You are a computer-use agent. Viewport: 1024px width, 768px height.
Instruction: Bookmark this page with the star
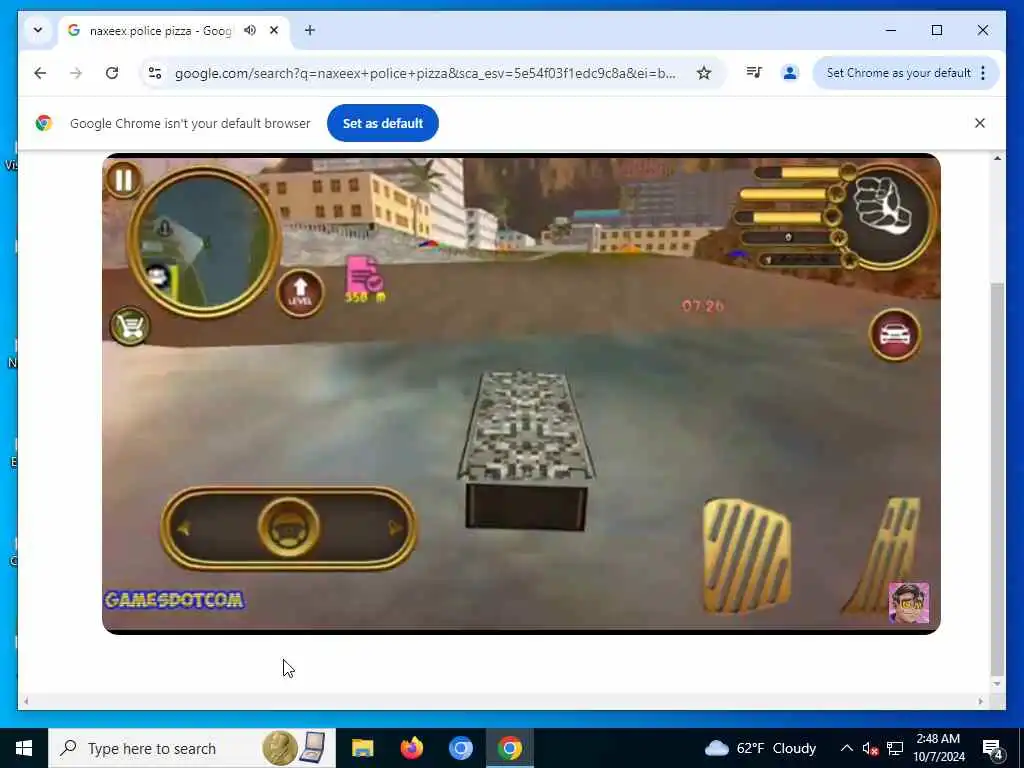pyautogui.click(x=703, y=73)
